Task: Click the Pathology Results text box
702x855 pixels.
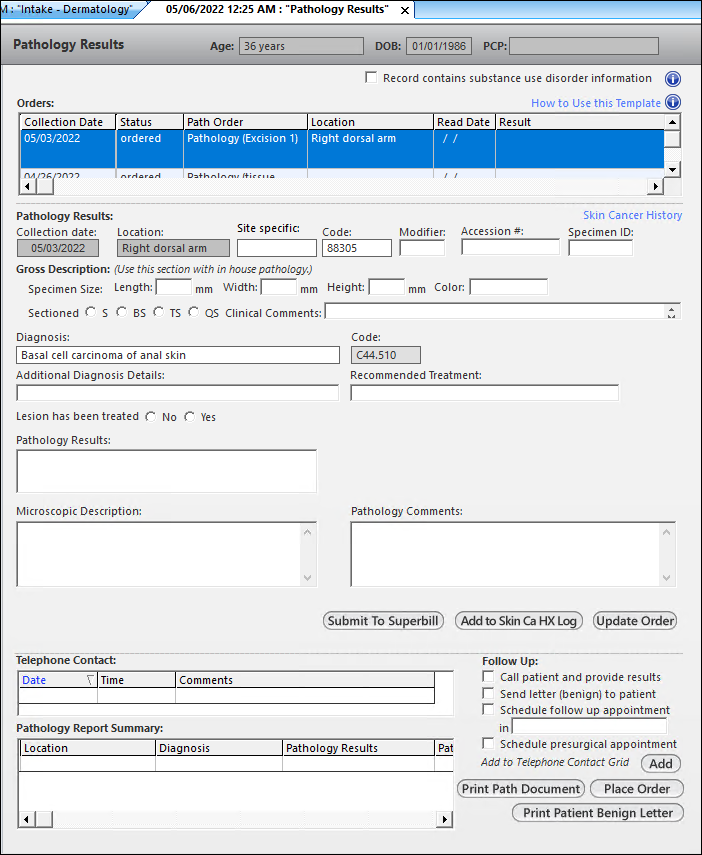Action: pos(166,471)
